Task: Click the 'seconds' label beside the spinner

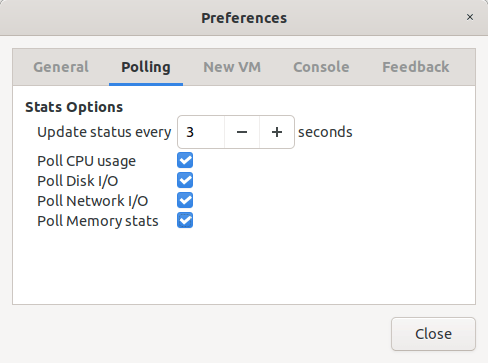Action: (x=325, y=132)
